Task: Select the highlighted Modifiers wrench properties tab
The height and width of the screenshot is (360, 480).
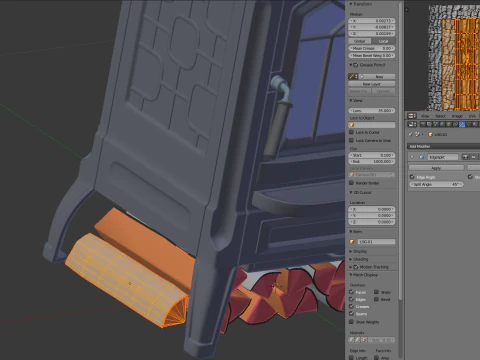Action: point(462,125)
